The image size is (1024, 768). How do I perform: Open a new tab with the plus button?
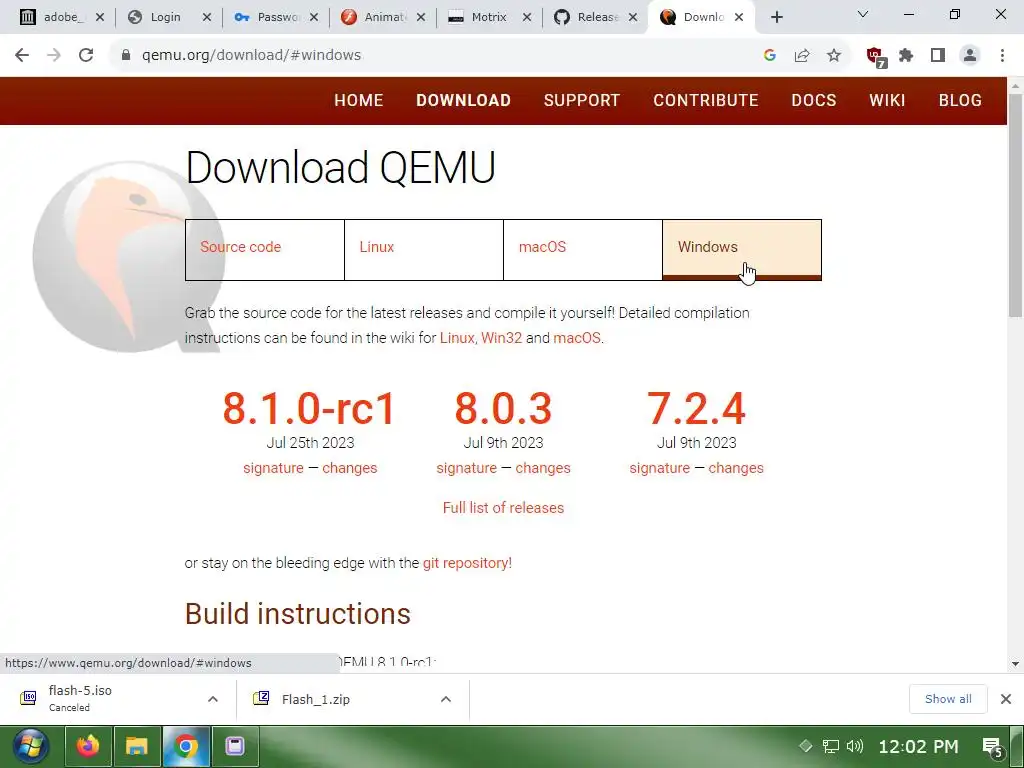coord(776,18)
